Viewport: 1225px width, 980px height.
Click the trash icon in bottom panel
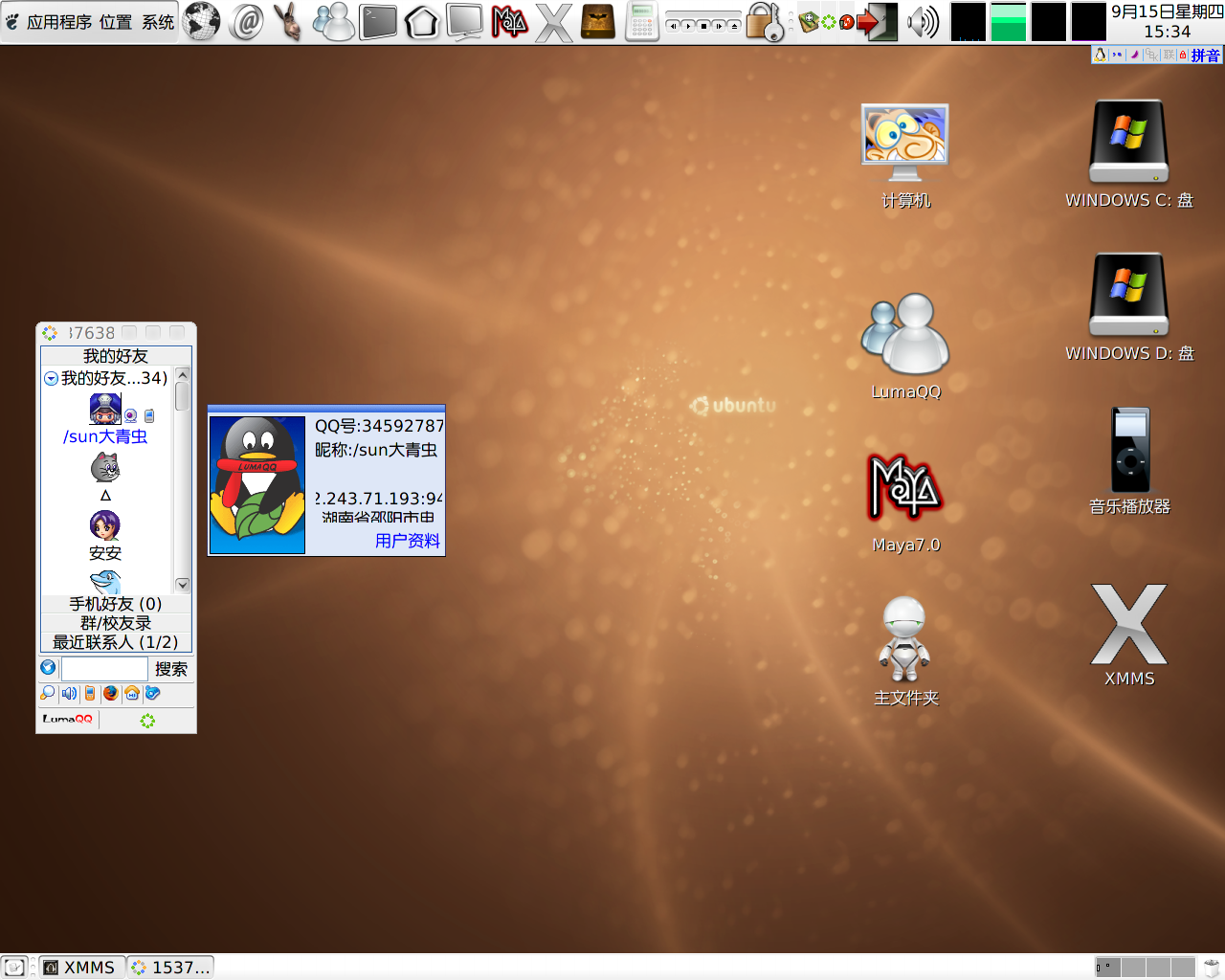[1212, 968]
